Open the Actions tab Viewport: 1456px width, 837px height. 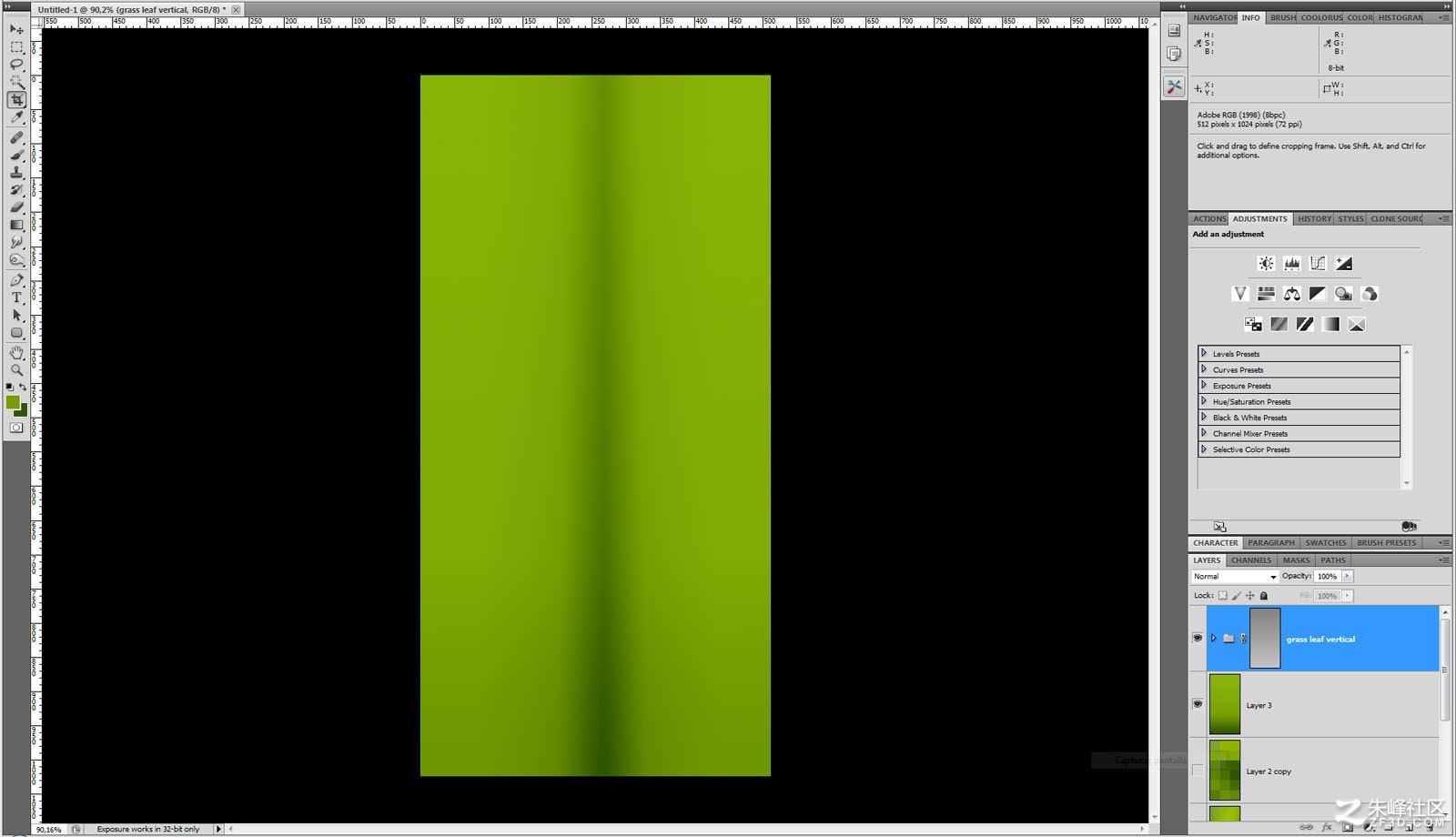1209,219
